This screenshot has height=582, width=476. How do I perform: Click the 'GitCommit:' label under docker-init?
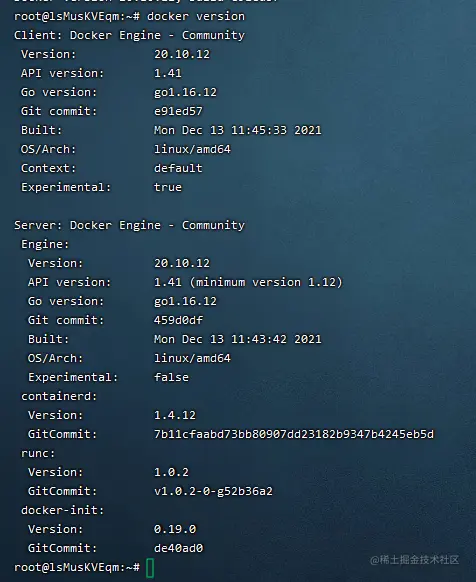pyautogui.click(x=63, y=548)
